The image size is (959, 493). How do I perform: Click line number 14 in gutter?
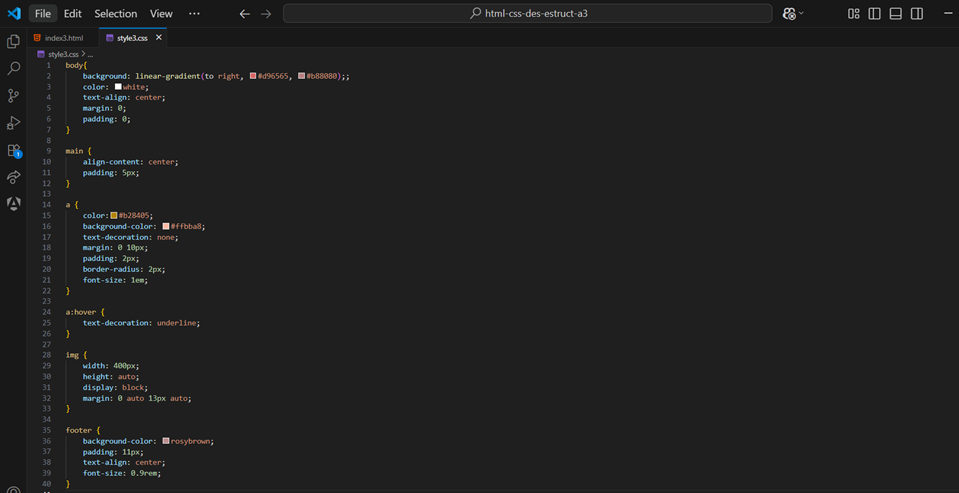(x=47, y=204)
